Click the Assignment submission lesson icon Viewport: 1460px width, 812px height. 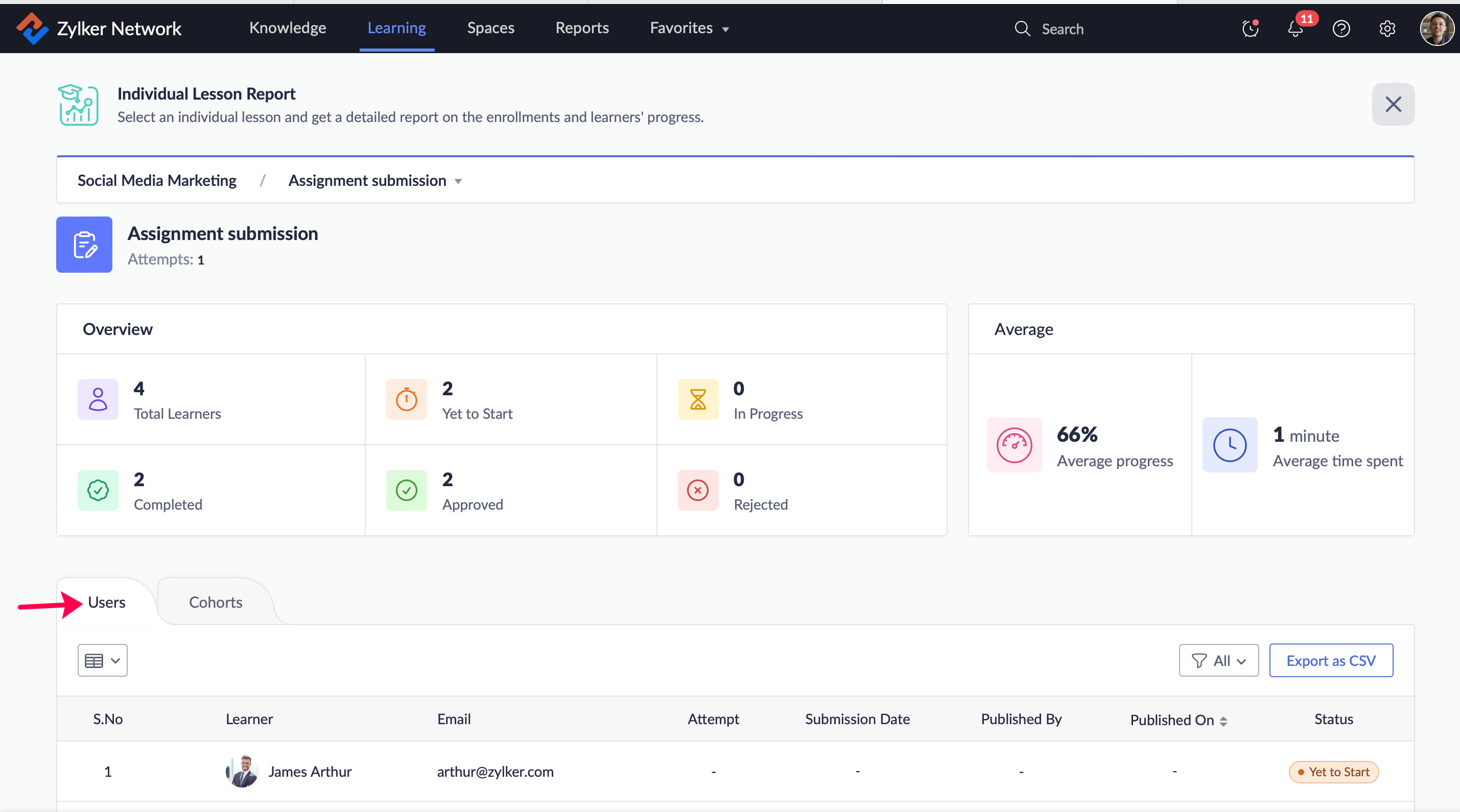[x=84, y=245]
